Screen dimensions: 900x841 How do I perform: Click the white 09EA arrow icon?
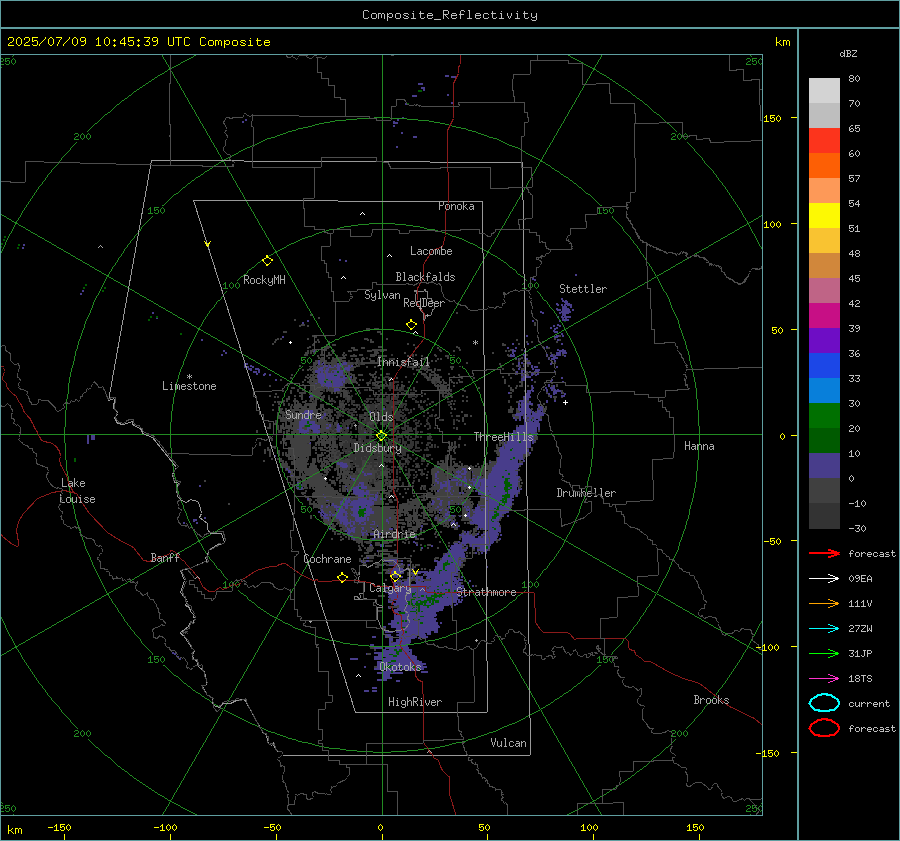point(824,579)
